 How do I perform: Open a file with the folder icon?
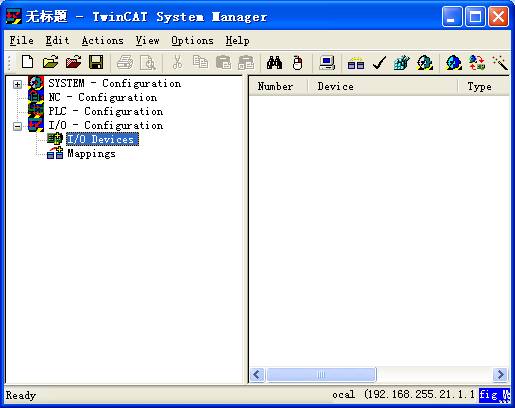51,62
